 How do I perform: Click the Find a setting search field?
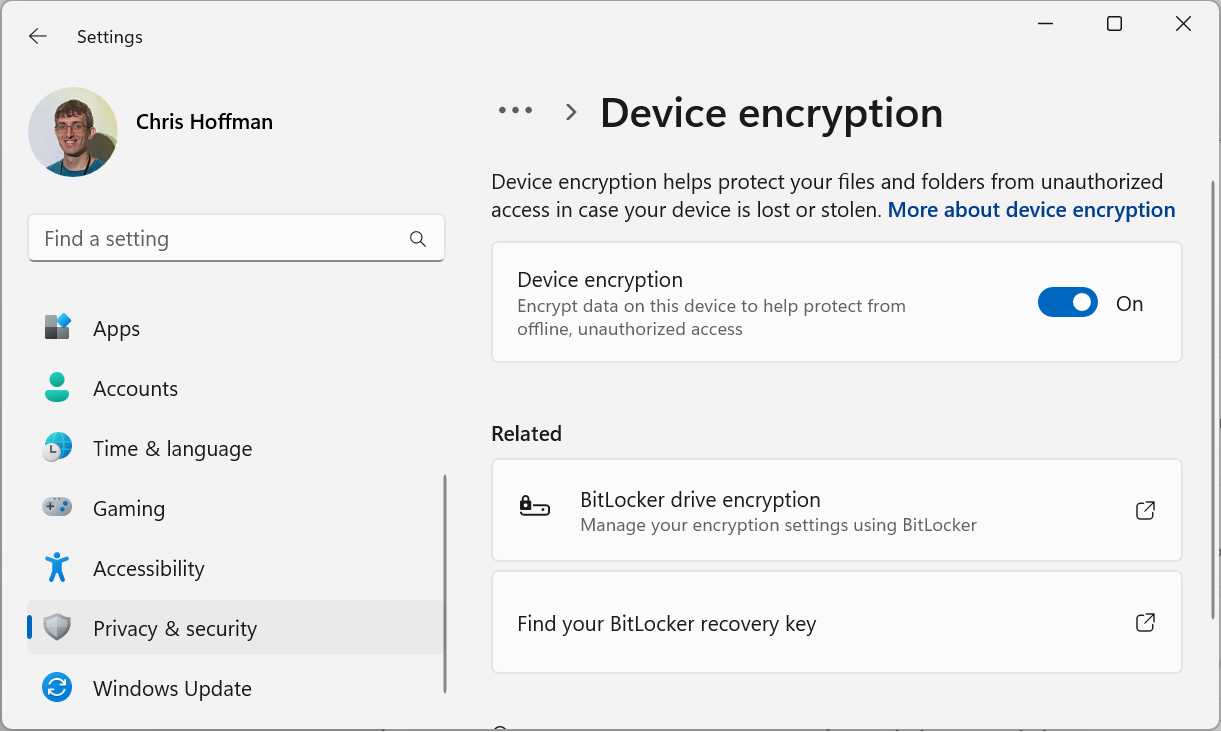click(200, 238)
